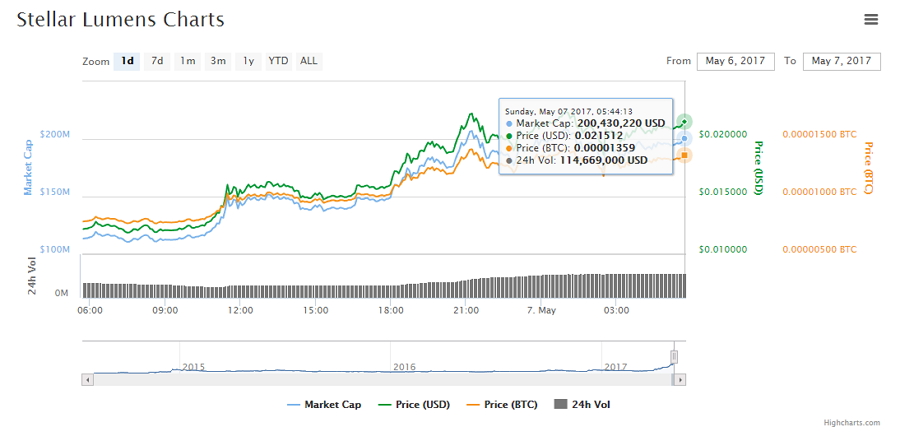The width and height of the screenshot is (900, 436).
Task: Click the orange Price (BTC) data point marker
Action: (684, 155)
